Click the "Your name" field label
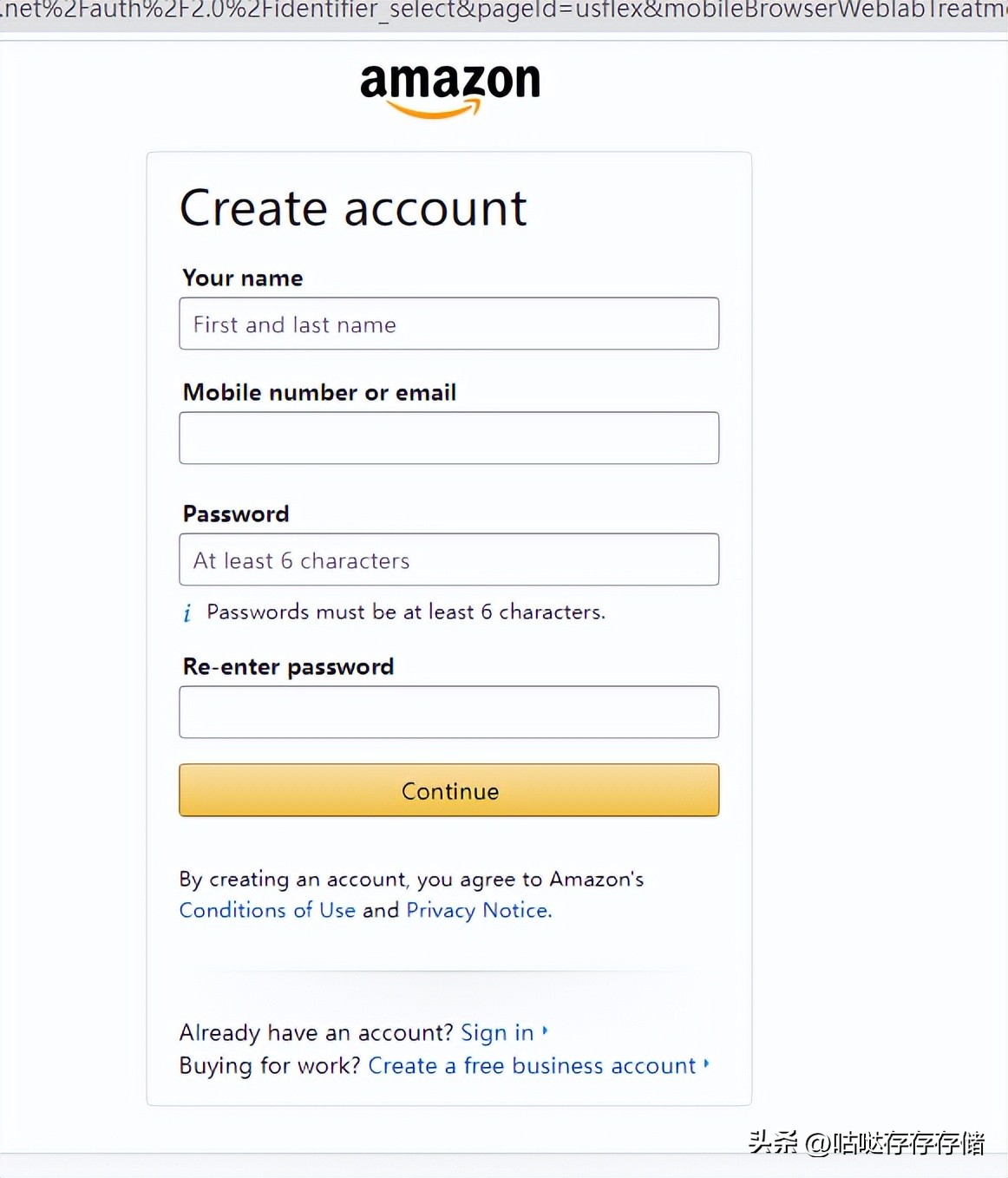Image resolution: width=1008 pixels, height=1178 pixels. tap(243, 278)
